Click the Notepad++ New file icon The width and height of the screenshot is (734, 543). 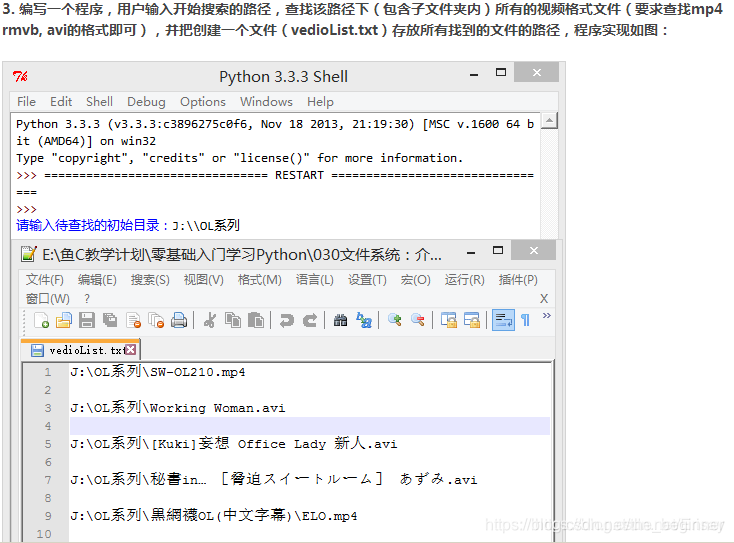42,321
